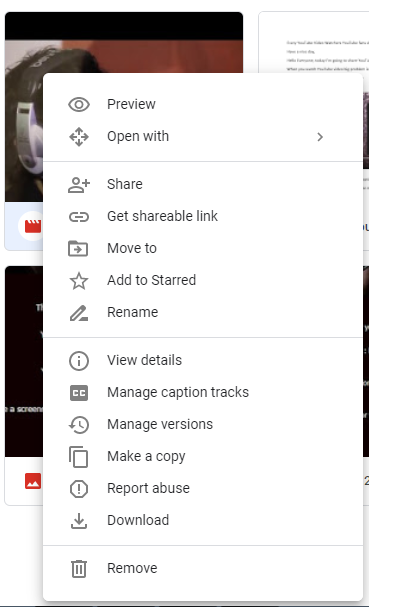The height and width of the screenshot is (607, 404).
Task: Click the chain link icon
Action: [79, 217]
